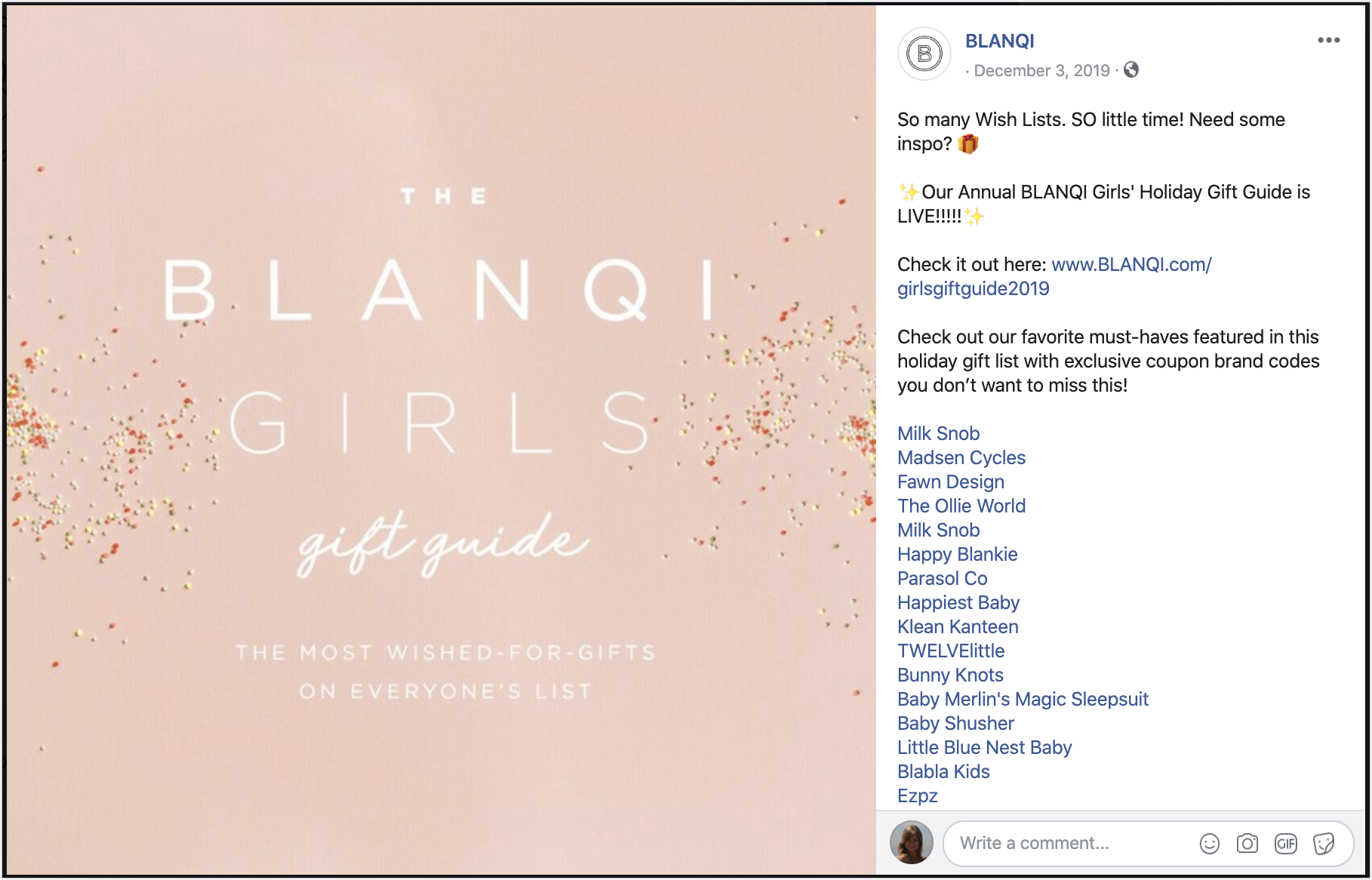1372x880 pixels.
Task: Visit The Ollie World tagged page
Action: (x=961, y=506)
